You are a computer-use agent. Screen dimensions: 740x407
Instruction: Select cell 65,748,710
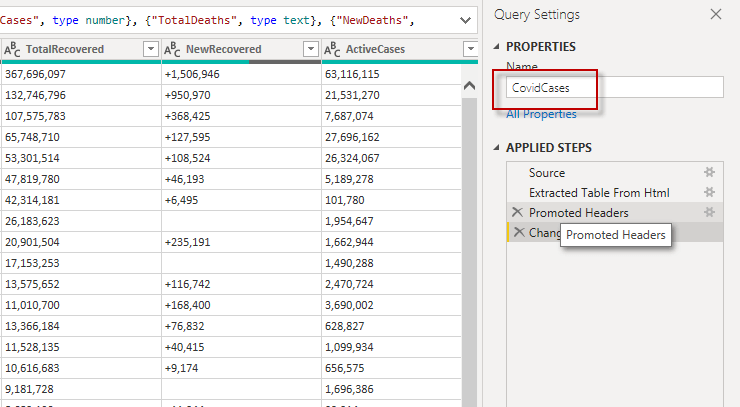(x=81, y=137)
